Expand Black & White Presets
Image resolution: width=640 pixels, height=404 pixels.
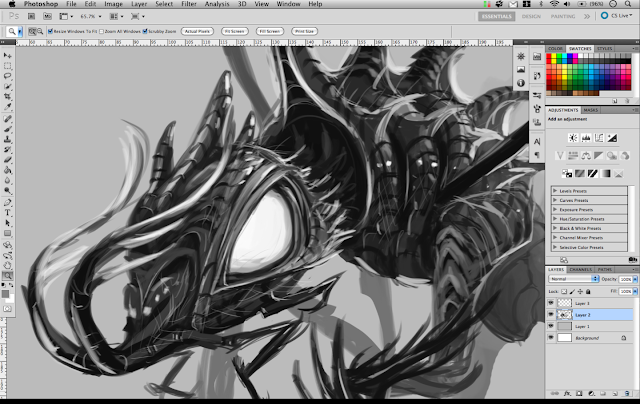tap(555, 228)
